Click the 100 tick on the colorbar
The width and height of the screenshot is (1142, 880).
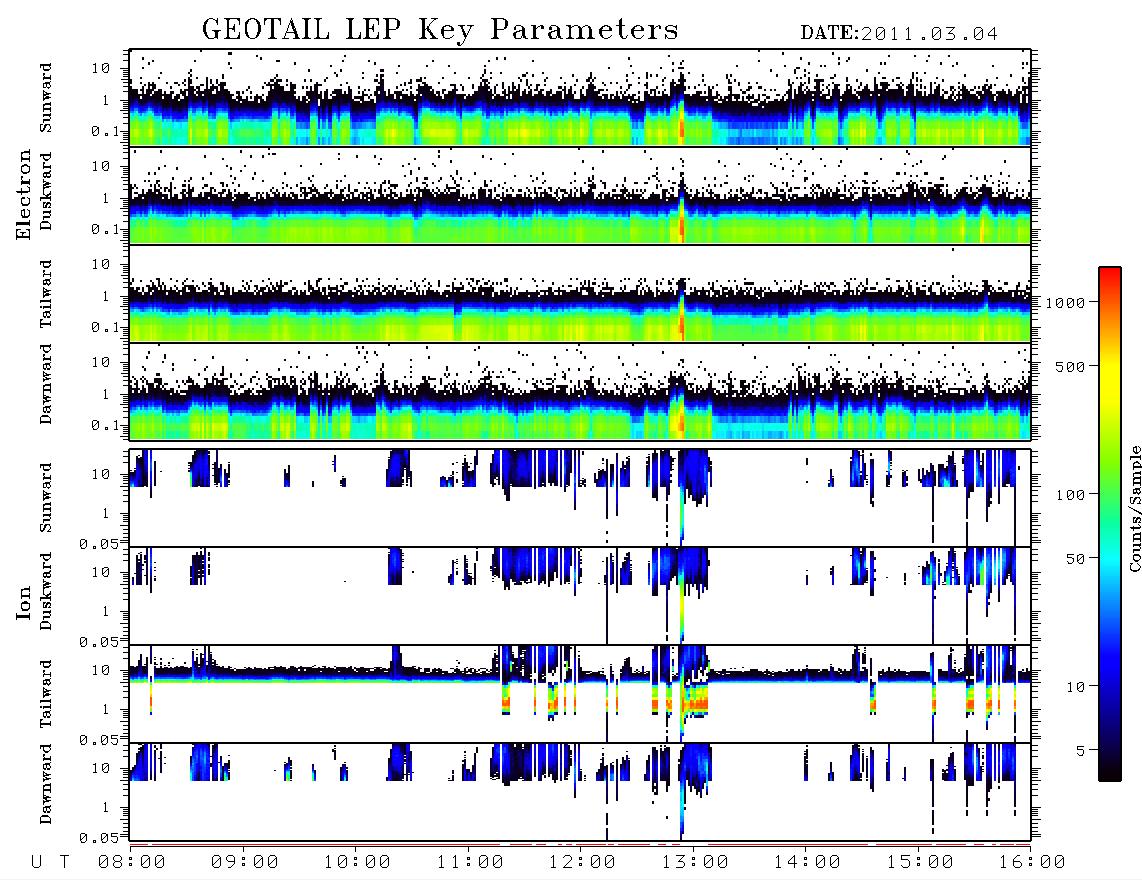click(1070, 495)
